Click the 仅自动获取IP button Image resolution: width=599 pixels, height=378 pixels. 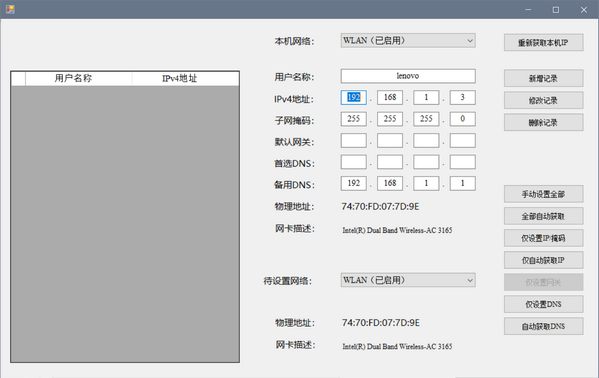click(x=543, y=260)
